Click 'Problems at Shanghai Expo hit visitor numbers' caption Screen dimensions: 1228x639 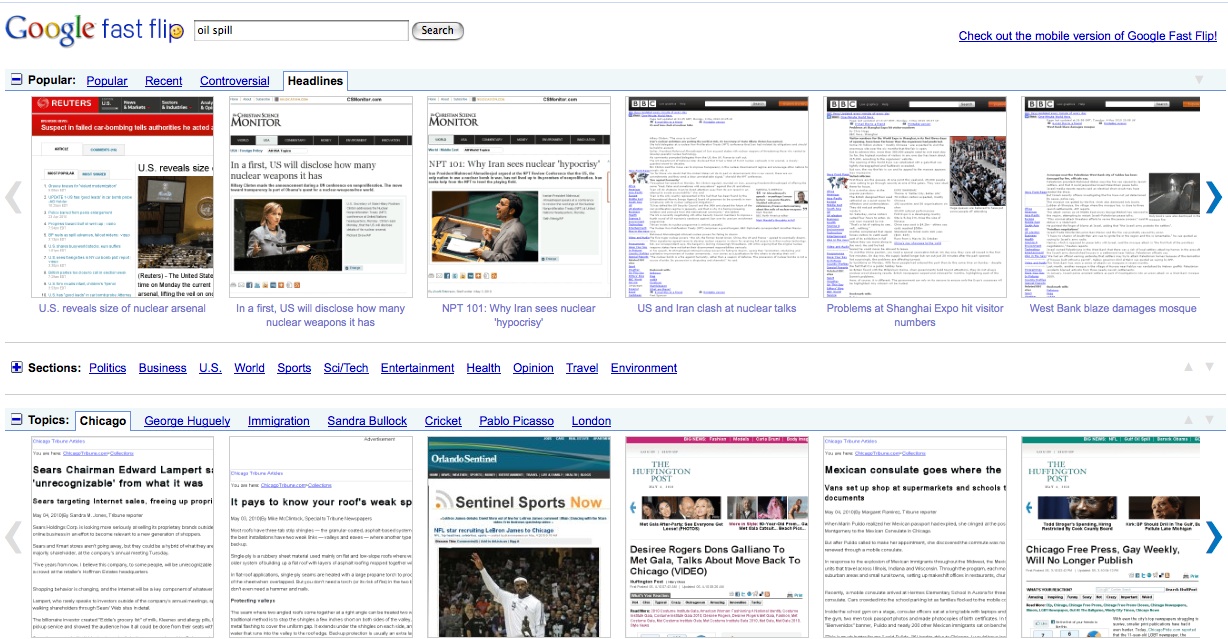click(x=915, y=315)
